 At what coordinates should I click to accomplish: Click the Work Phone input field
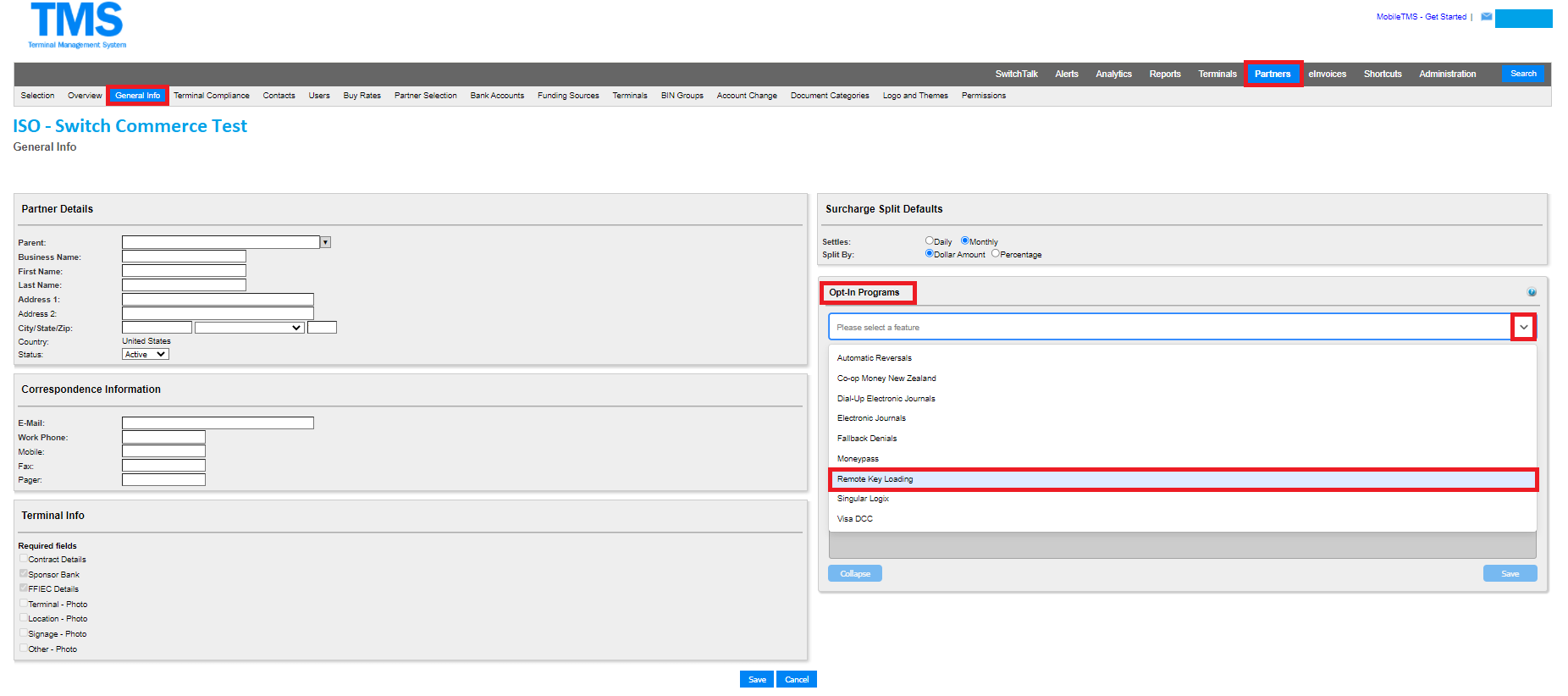pos(163,437)
